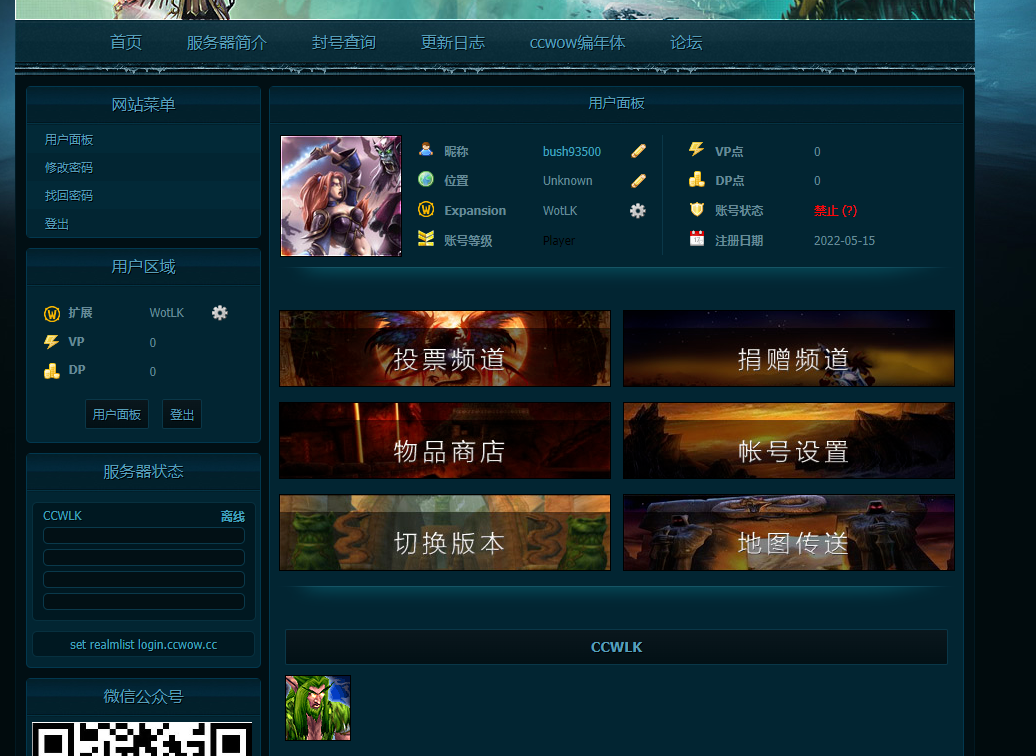Image resolution: width=1036 pixels, height=756 pixels.
Task: Go to 封号查询 in the top menu
Action: [344, 43]
